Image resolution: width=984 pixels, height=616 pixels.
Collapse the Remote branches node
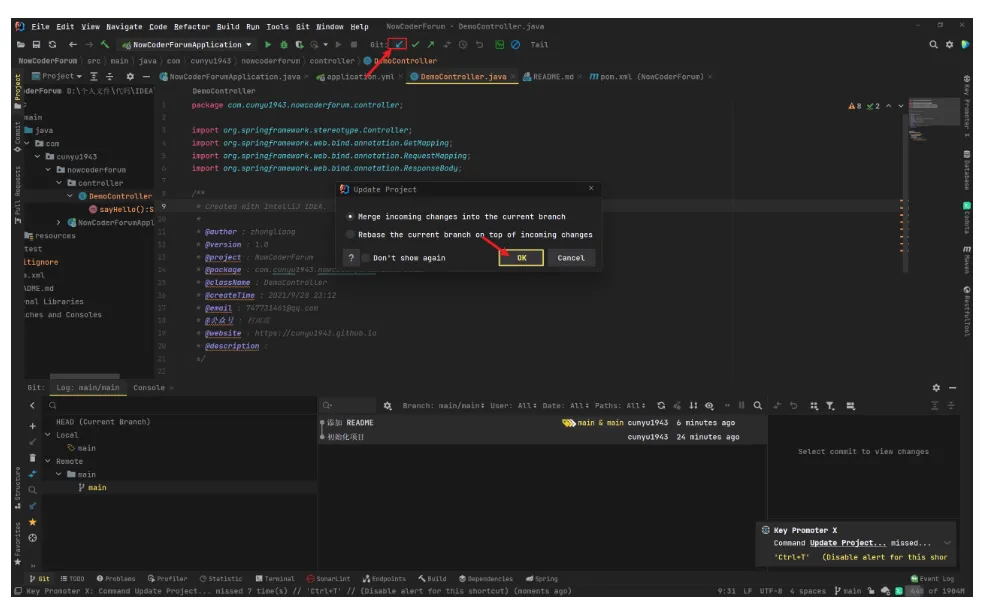click(48, 461)
